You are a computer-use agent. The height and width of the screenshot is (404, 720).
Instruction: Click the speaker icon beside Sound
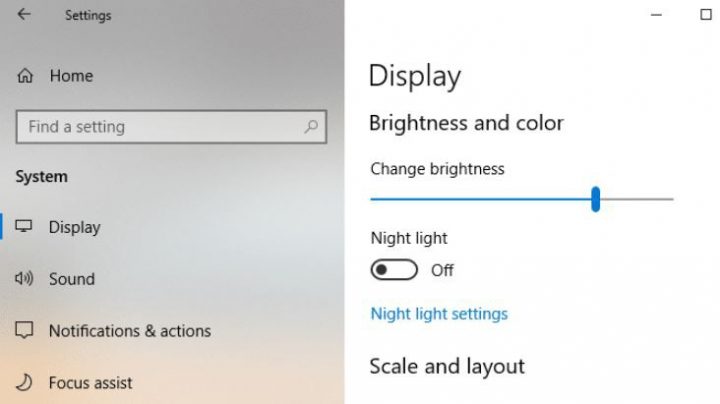[x=25, y=279]
